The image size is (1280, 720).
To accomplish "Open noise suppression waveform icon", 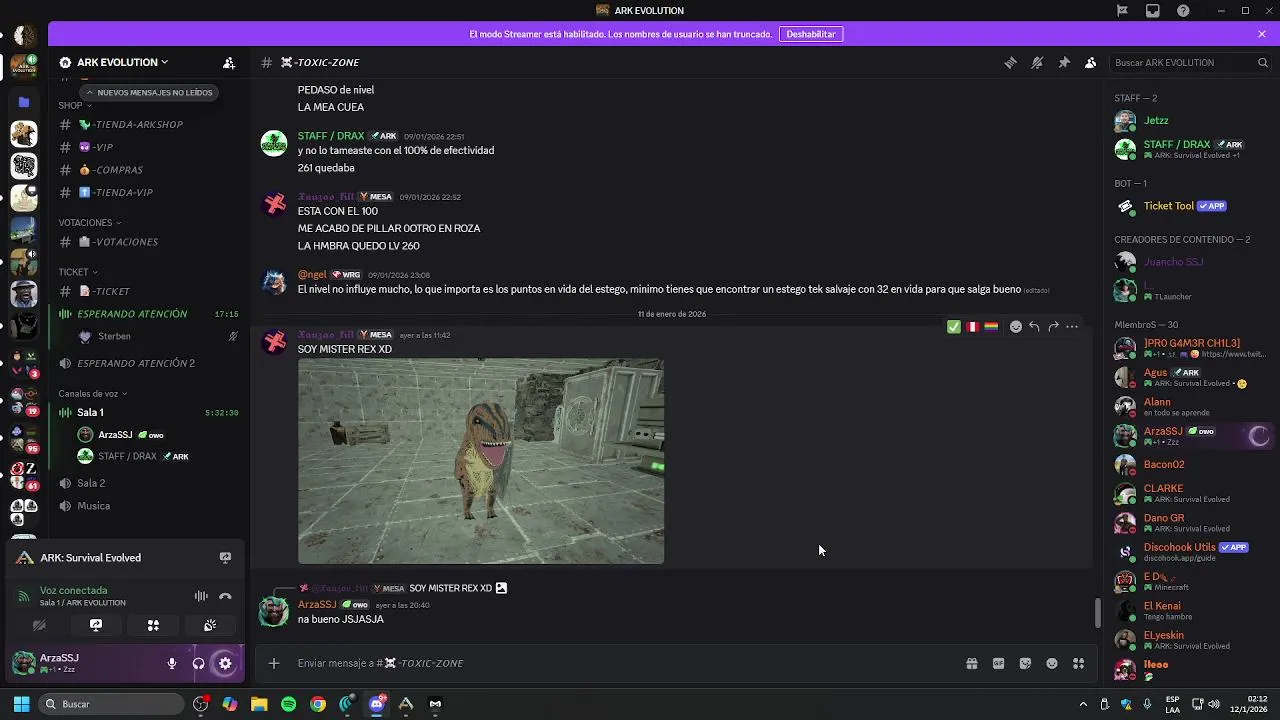I will (x=201, y=596).
